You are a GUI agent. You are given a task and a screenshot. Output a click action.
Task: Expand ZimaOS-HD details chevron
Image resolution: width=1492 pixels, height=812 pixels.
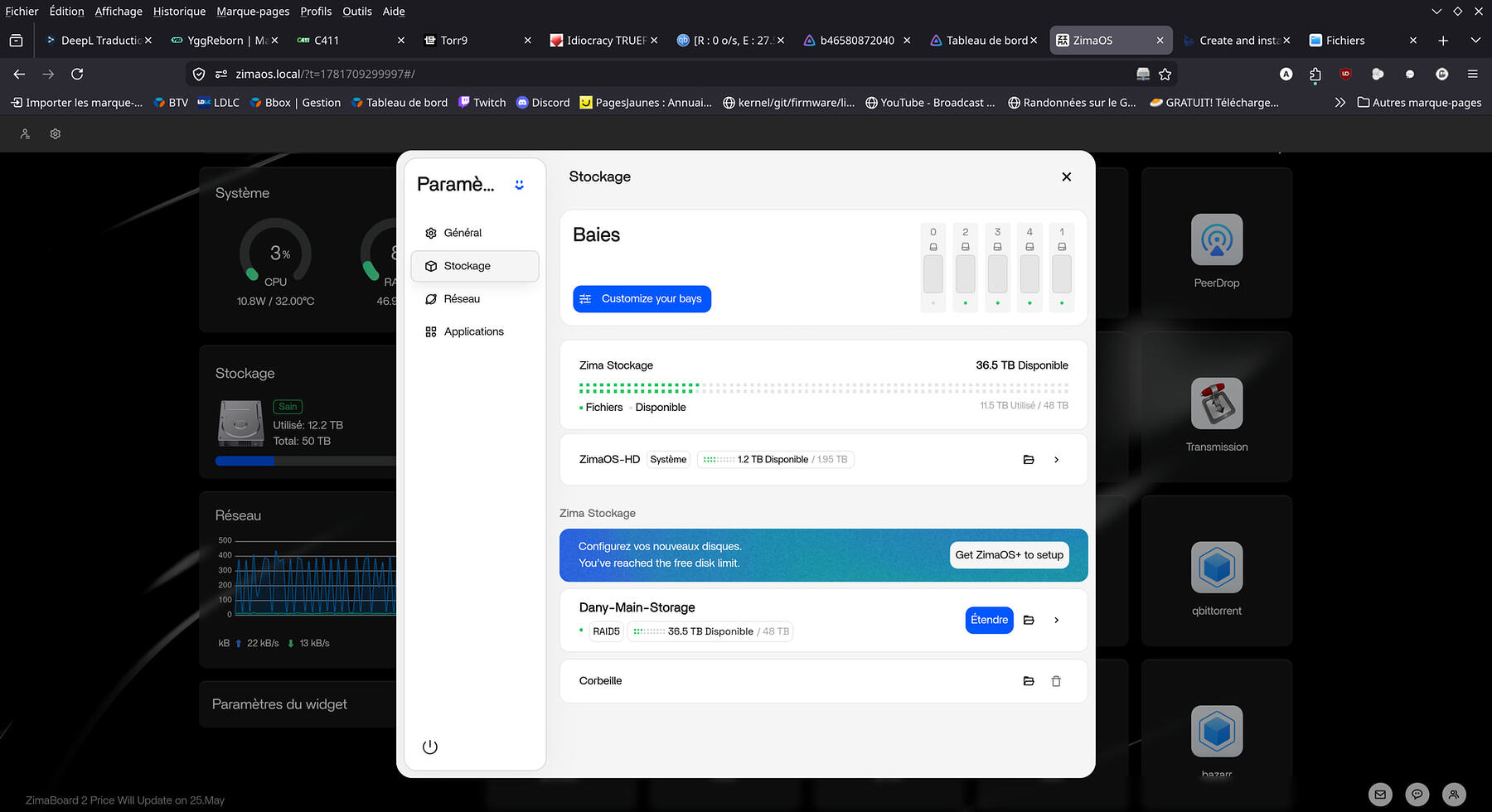pos(1056,460)
